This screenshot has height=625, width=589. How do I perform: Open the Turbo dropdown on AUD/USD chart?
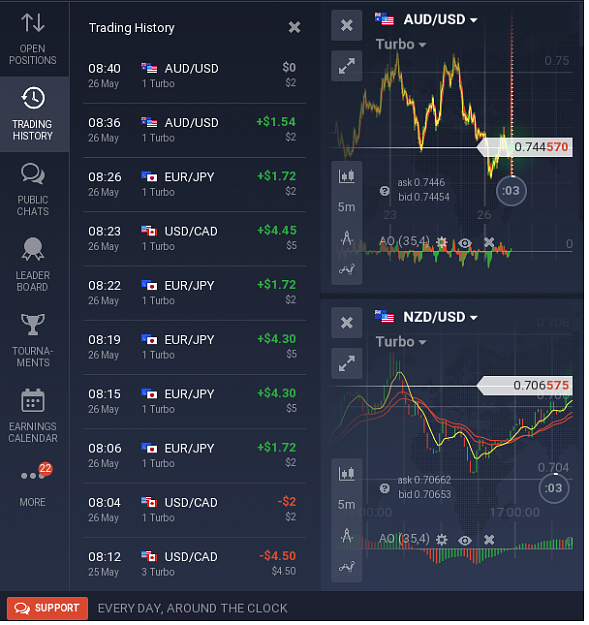point(402,44)
